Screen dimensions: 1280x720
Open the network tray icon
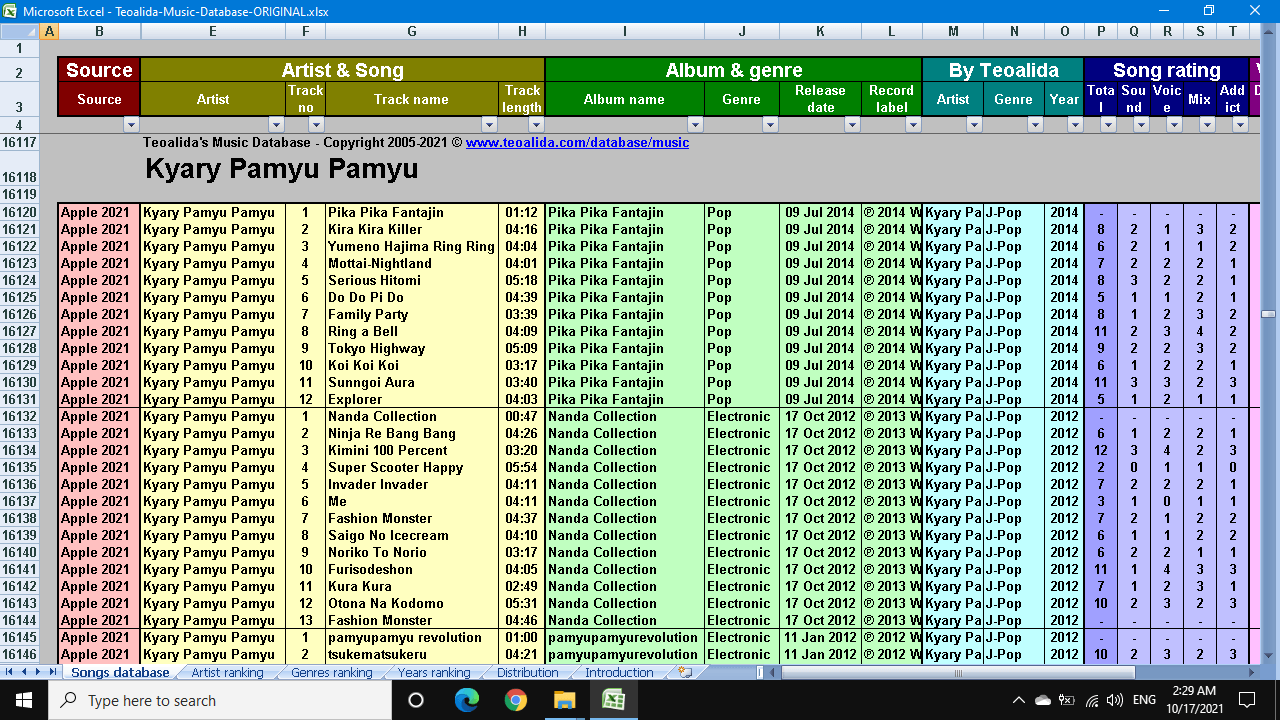[1092, 700]
